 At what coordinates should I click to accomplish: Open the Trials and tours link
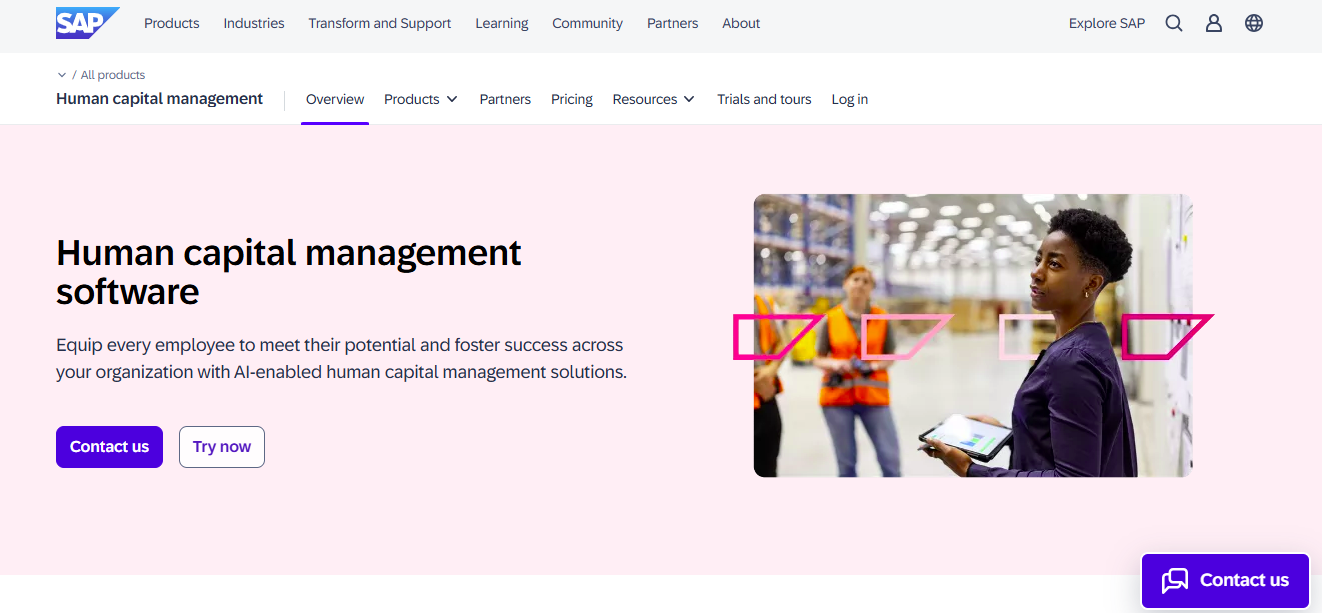coord(764,99)
